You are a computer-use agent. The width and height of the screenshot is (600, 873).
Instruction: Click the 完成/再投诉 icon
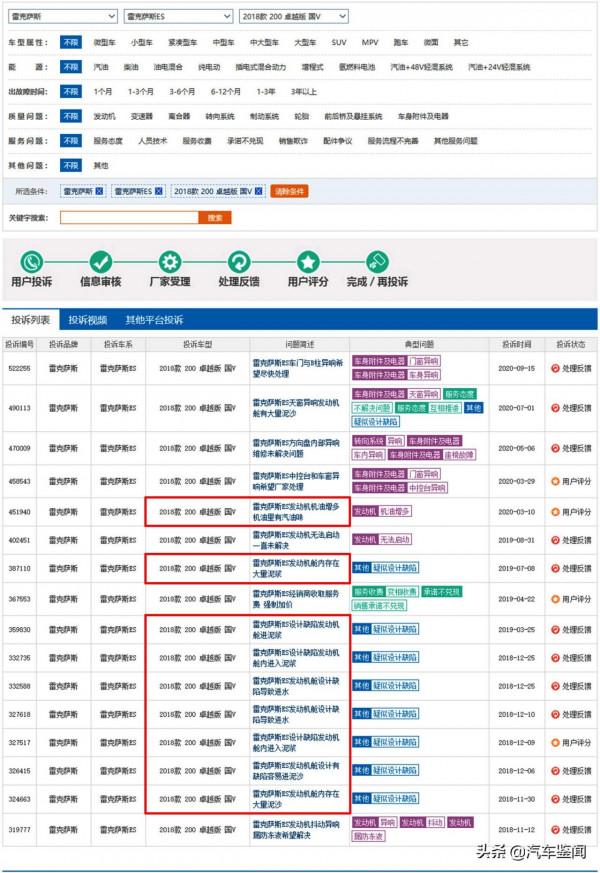pyautogui.click(x=377, y=262)
